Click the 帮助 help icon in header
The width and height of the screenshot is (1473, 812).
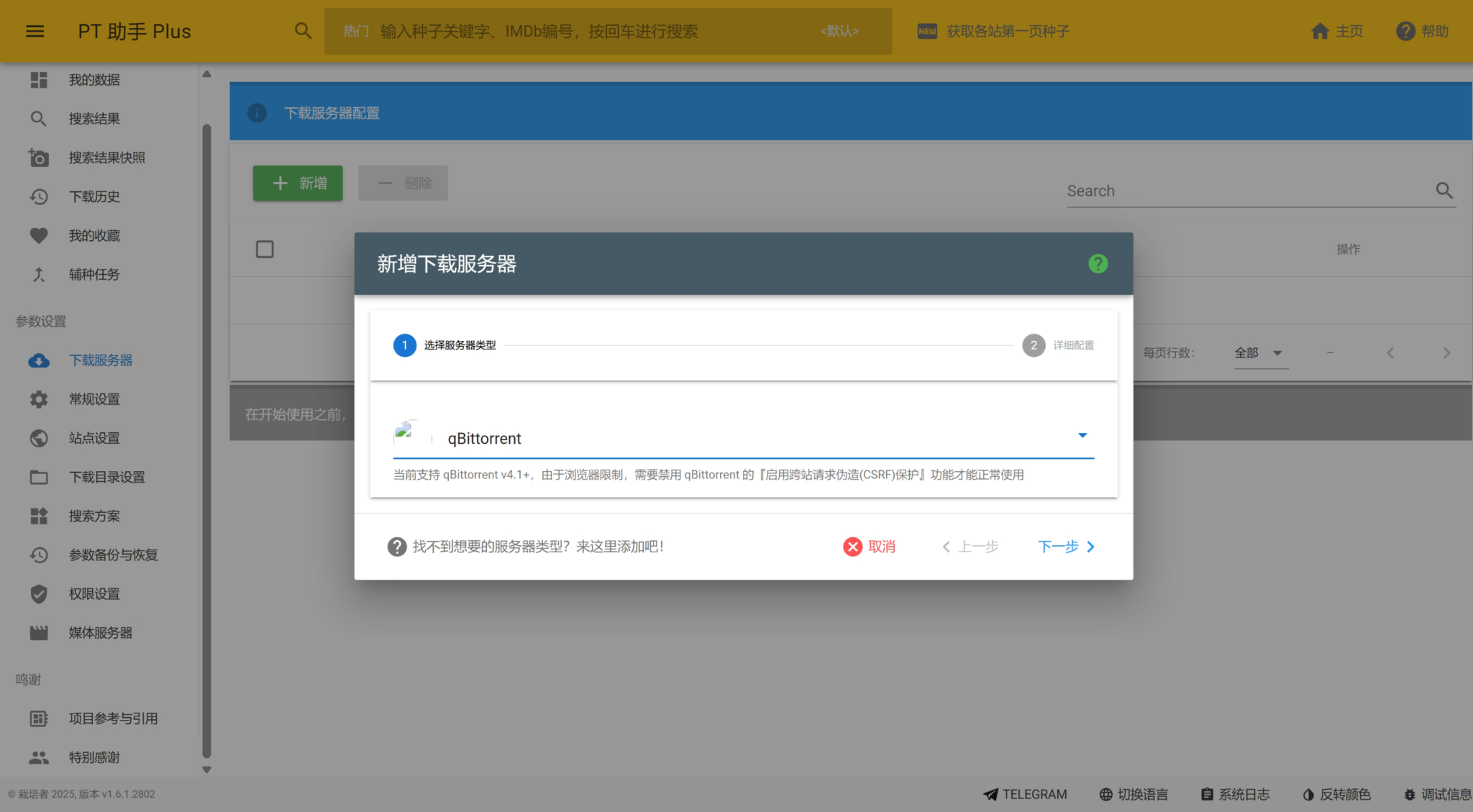click(1405, 31)
